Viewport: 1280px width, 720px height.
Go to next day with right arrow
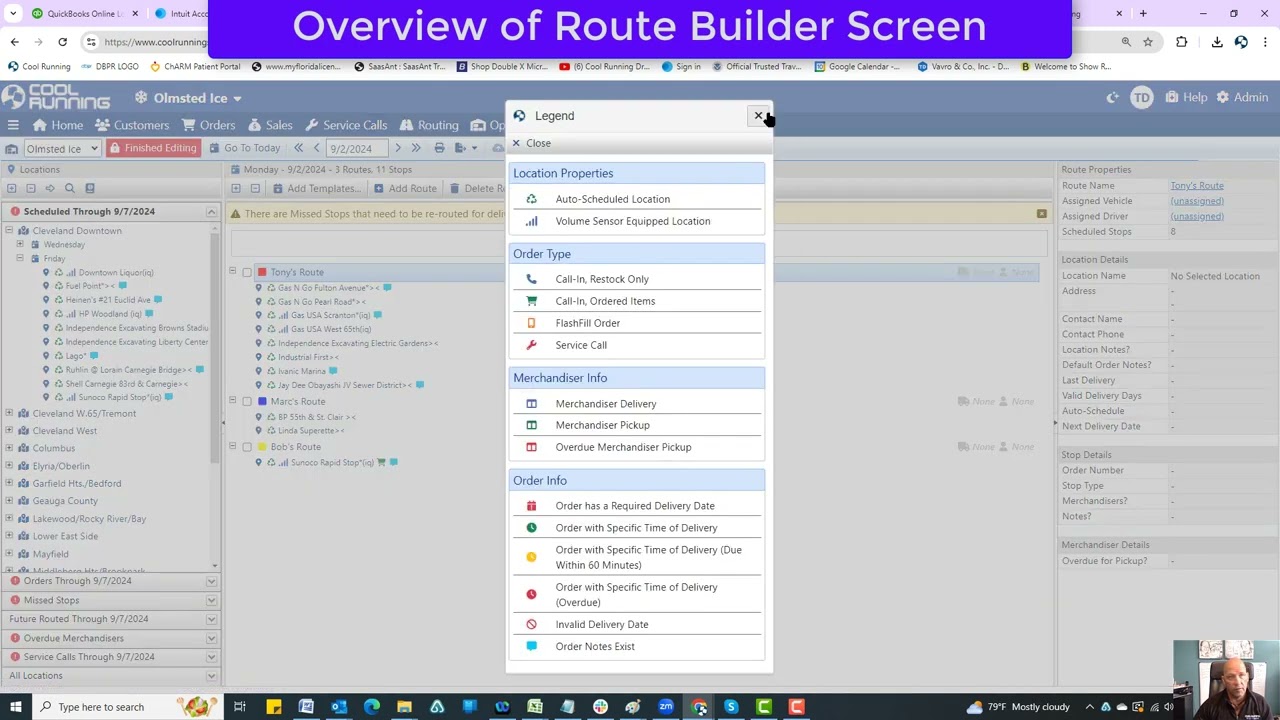click(397, 148)
